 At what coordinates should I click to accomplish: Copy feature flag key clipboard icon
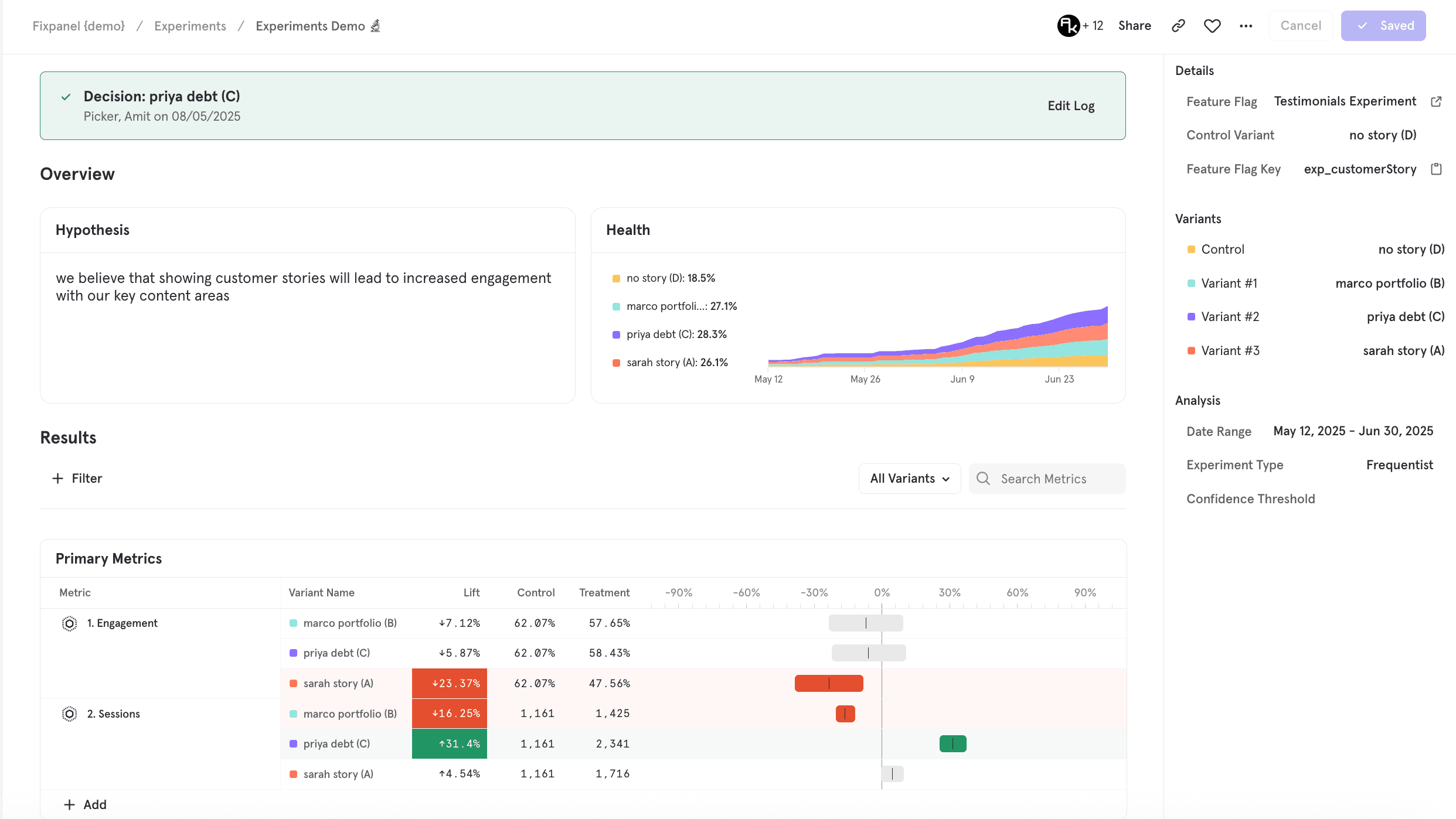pos(1436,169)
